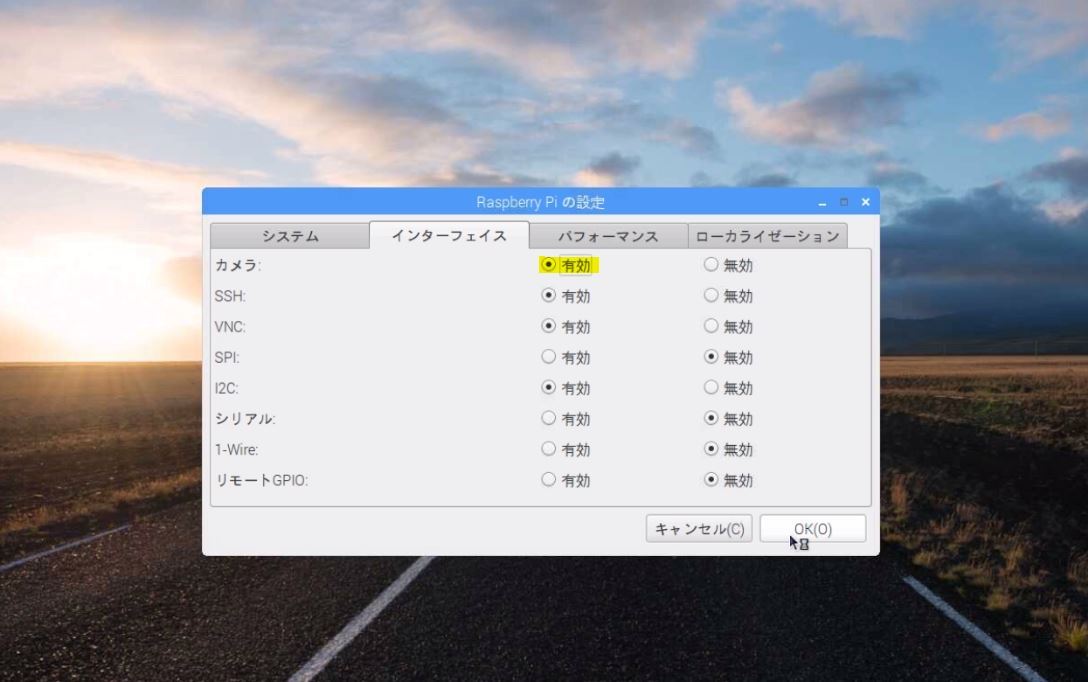Enable SPI by choosing 有効
Screen dimensions: 1088x682
pos(548,357)
